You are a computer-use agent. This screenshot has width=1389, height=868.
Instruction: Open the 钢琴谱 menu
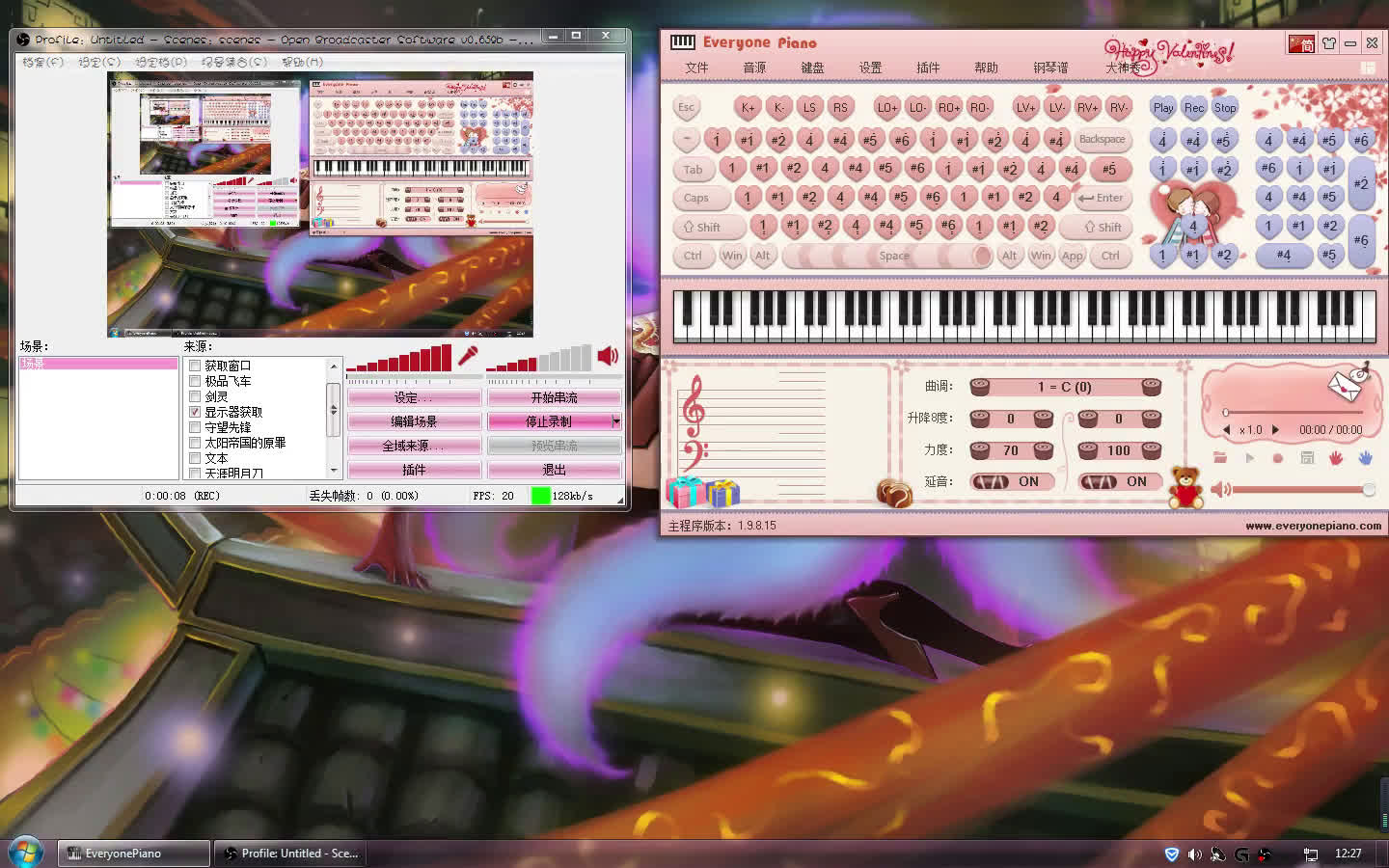coord(1050,68)
